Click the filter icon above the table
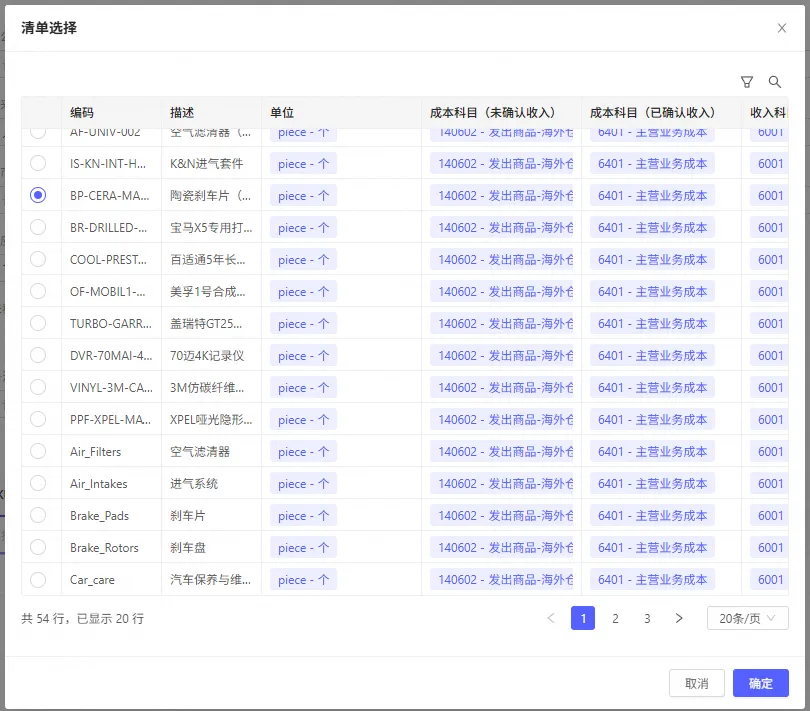 (x=746, y=82)
